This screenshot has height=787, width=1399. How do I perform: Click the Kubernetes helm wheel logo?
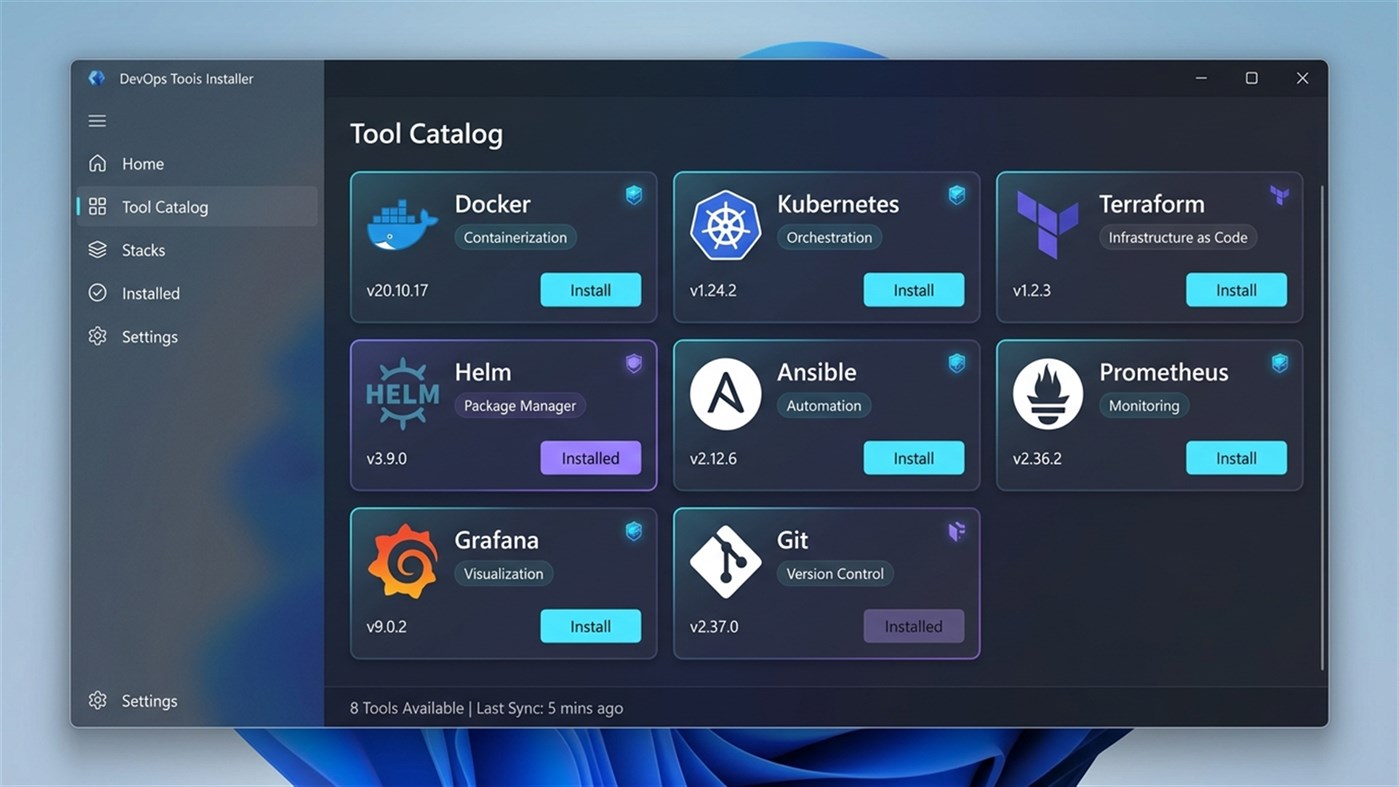(725, 225)
